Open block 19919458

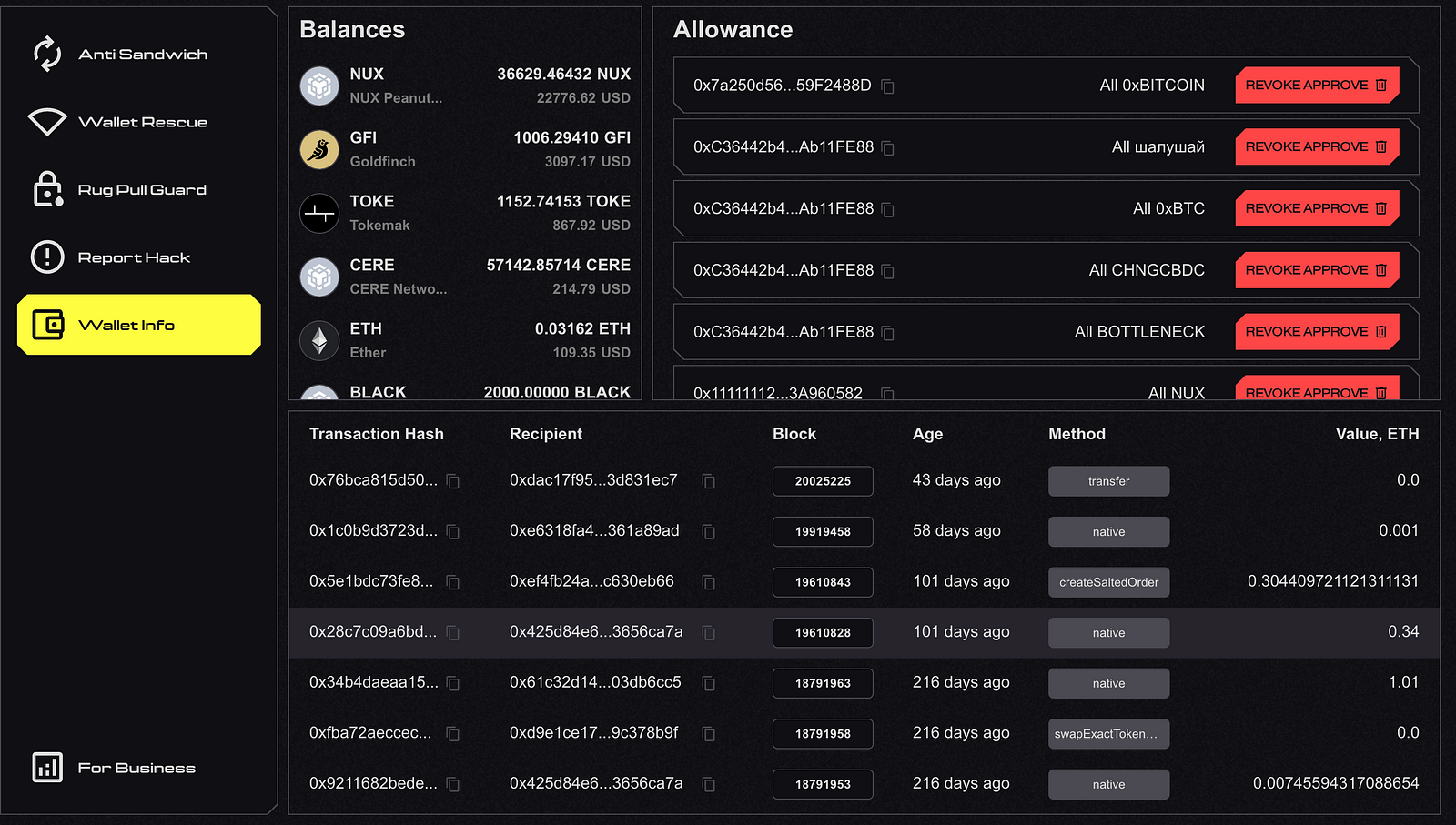pos(823,532)
